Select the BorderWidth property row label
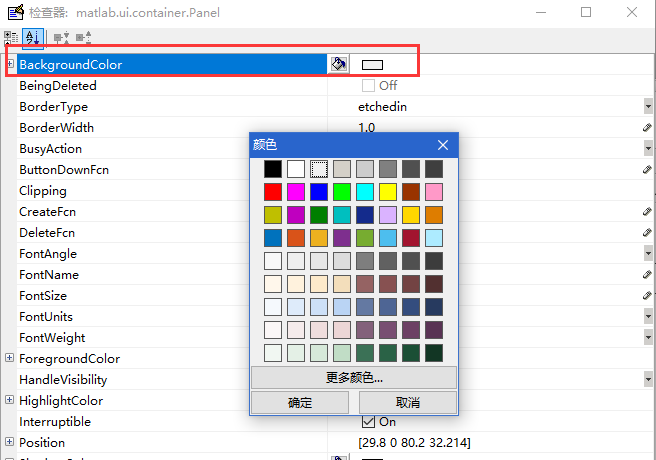The width and height of the screenshot is (656, 460). pyautogui.click(x=56, y=128)
